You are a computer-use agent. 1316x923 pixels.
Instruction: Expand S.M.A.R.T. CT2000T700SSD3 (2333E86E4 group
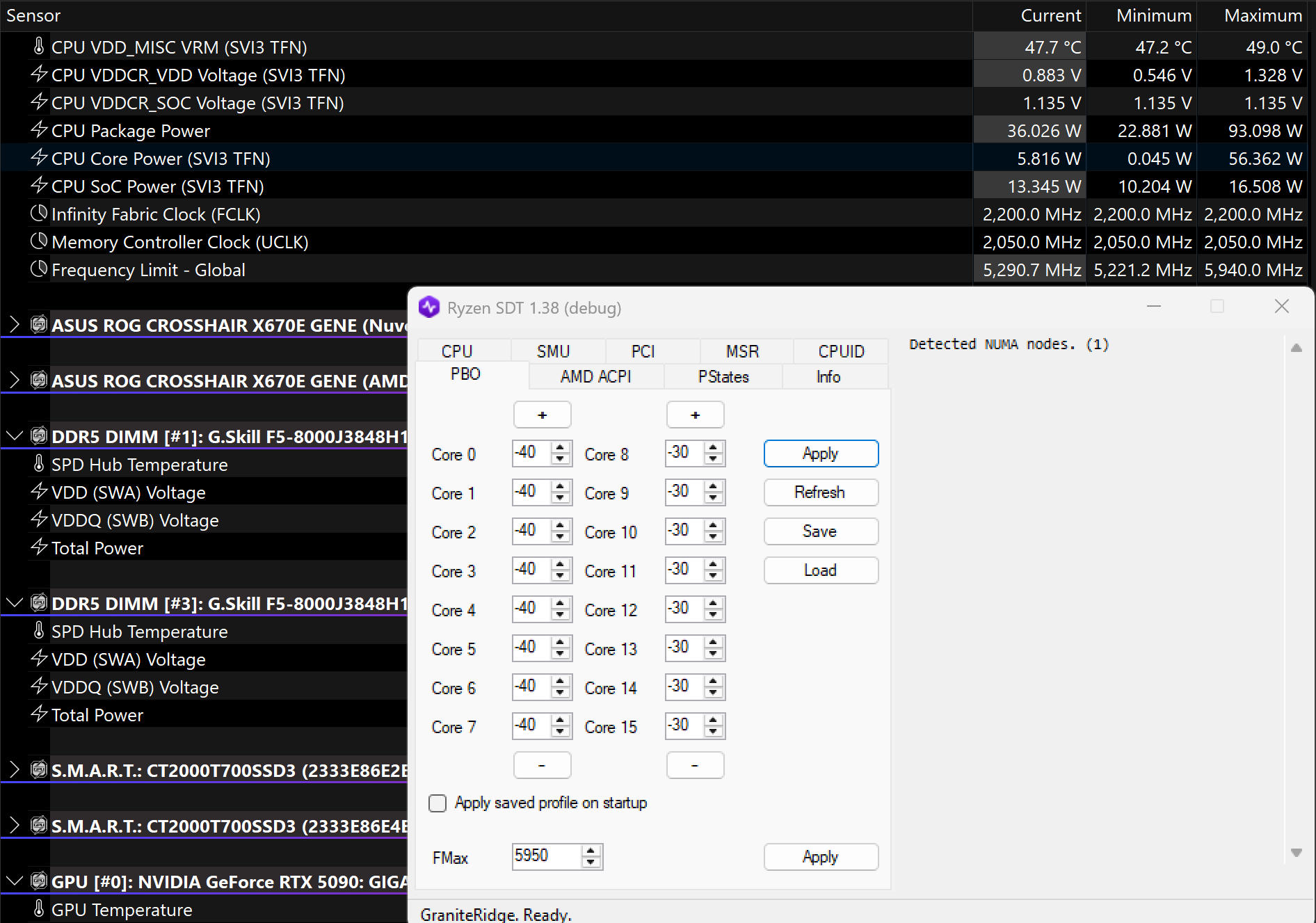click(x=14, y=825)
